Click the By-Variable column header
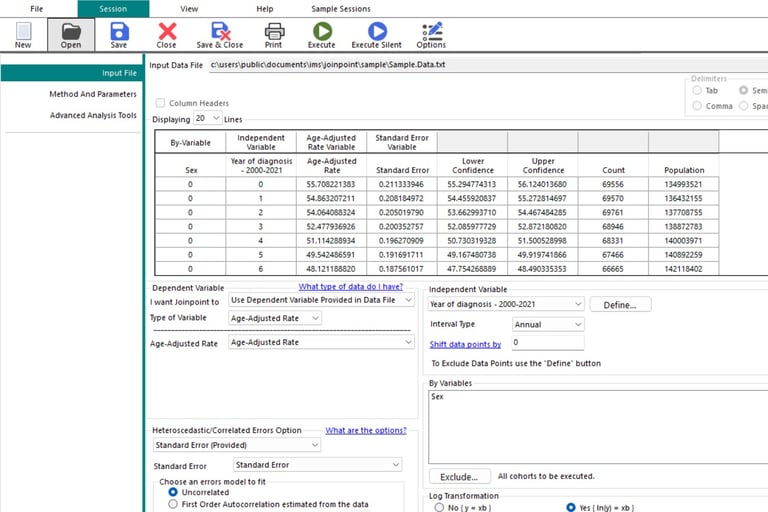 pos(191,143)
